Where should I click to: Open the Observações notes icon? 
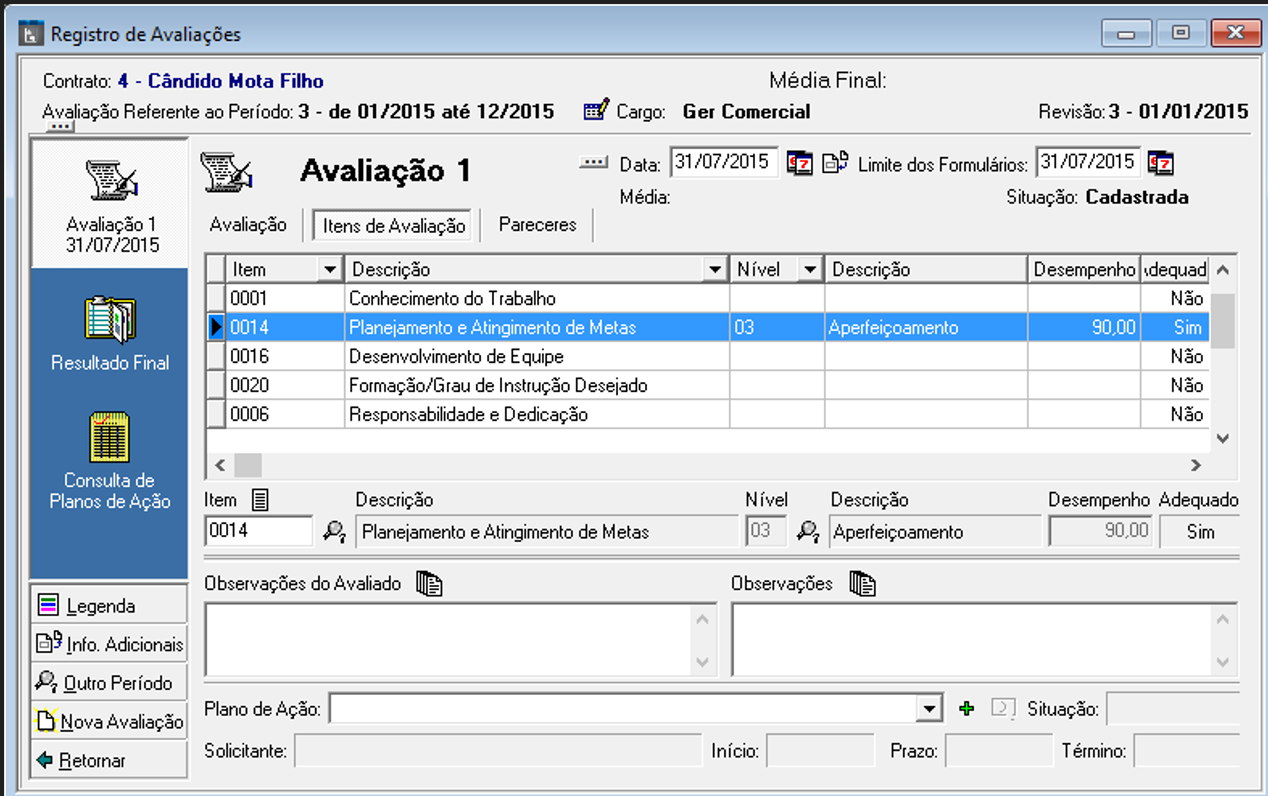coord(862,584)
